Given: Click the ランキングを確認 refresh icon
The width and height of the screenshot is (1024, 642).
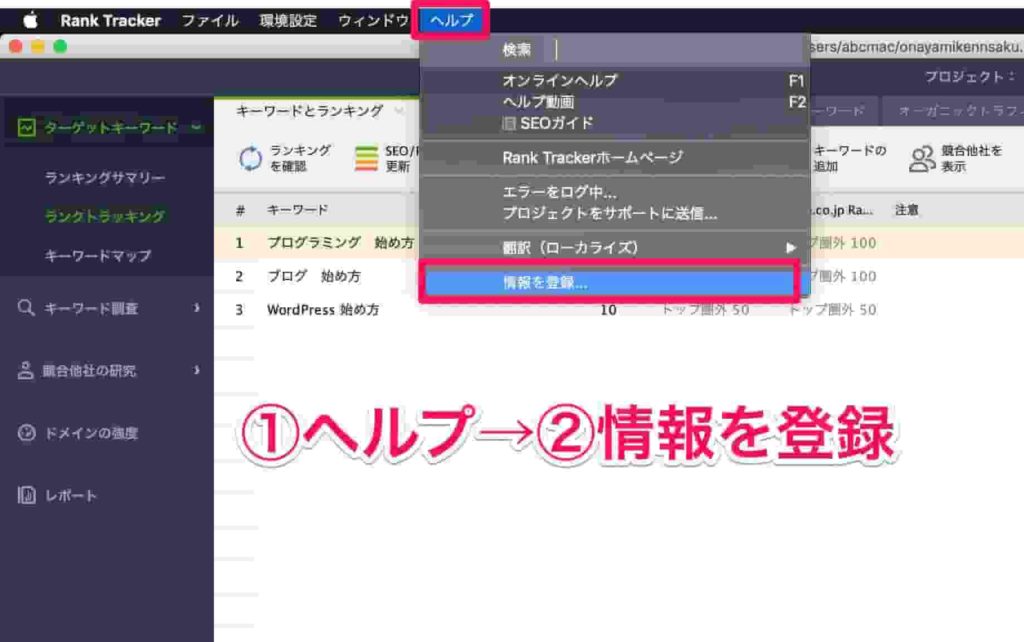Looking at the screenshot, I should click(x=250, y=158).
